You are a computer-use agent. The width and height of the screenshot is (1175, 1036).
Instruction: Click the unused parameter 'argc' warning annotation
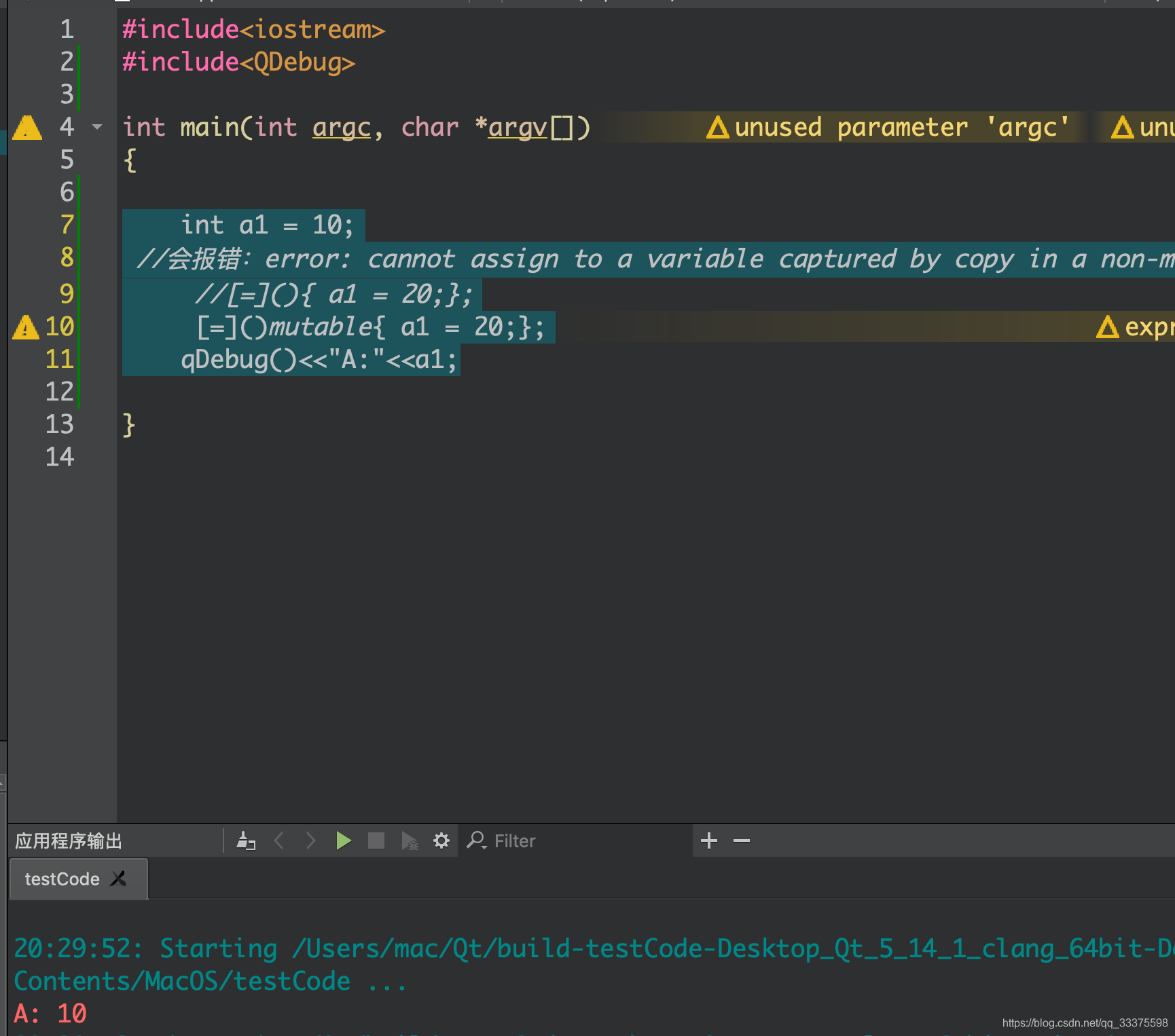888,127
